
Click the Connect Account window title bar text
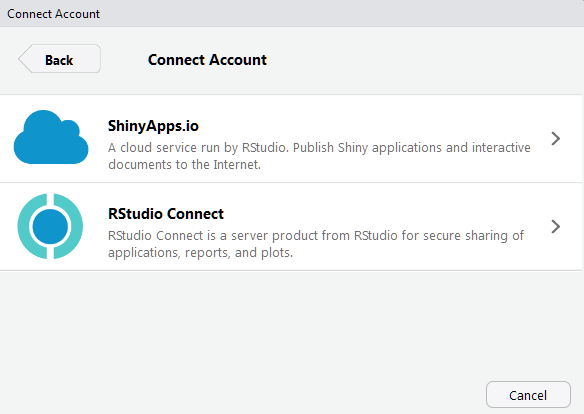[x=54, y=14]
